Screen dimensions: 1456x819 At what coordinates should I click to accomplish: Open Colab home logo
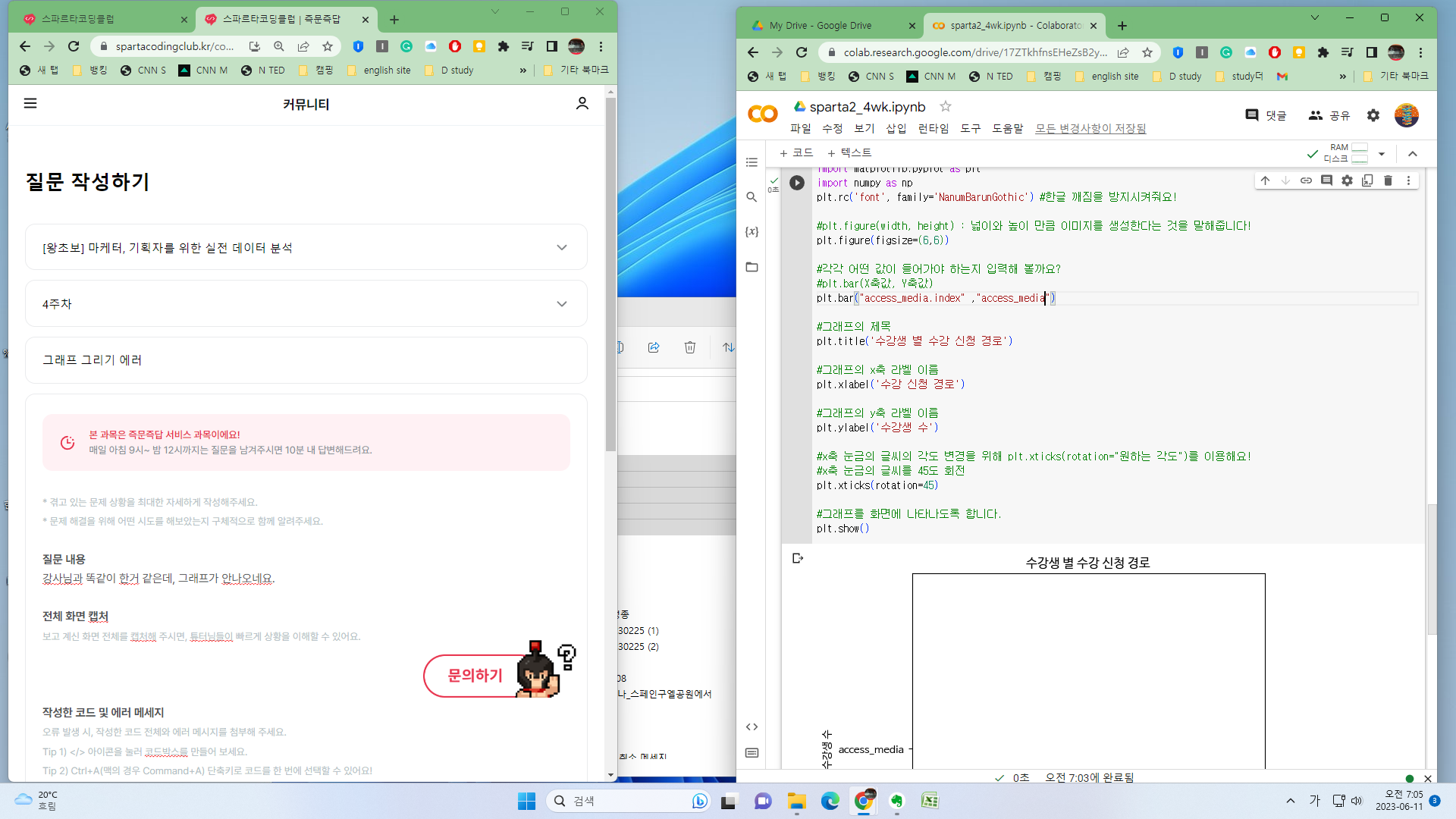pyautogui.click(x=762, y=115)
